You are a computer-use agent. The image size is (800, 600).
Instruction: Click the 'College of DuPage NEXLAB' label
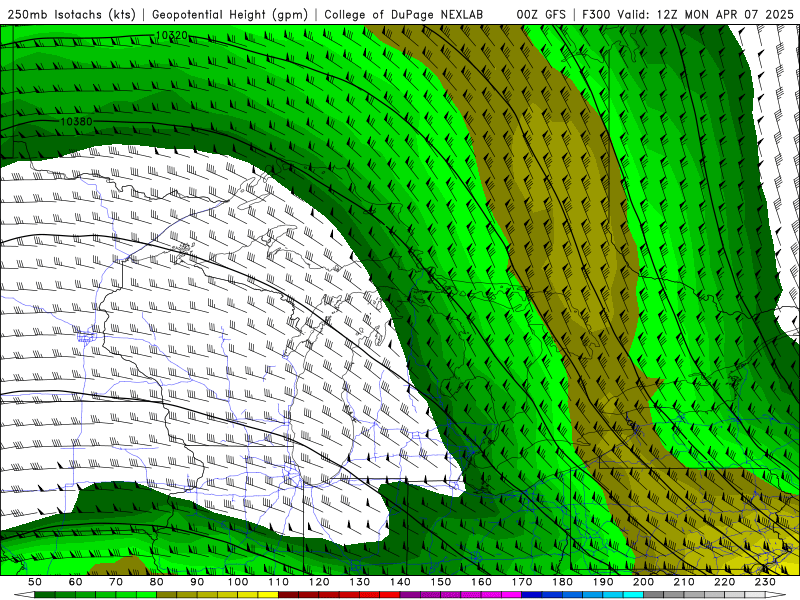tap(403, 14)
